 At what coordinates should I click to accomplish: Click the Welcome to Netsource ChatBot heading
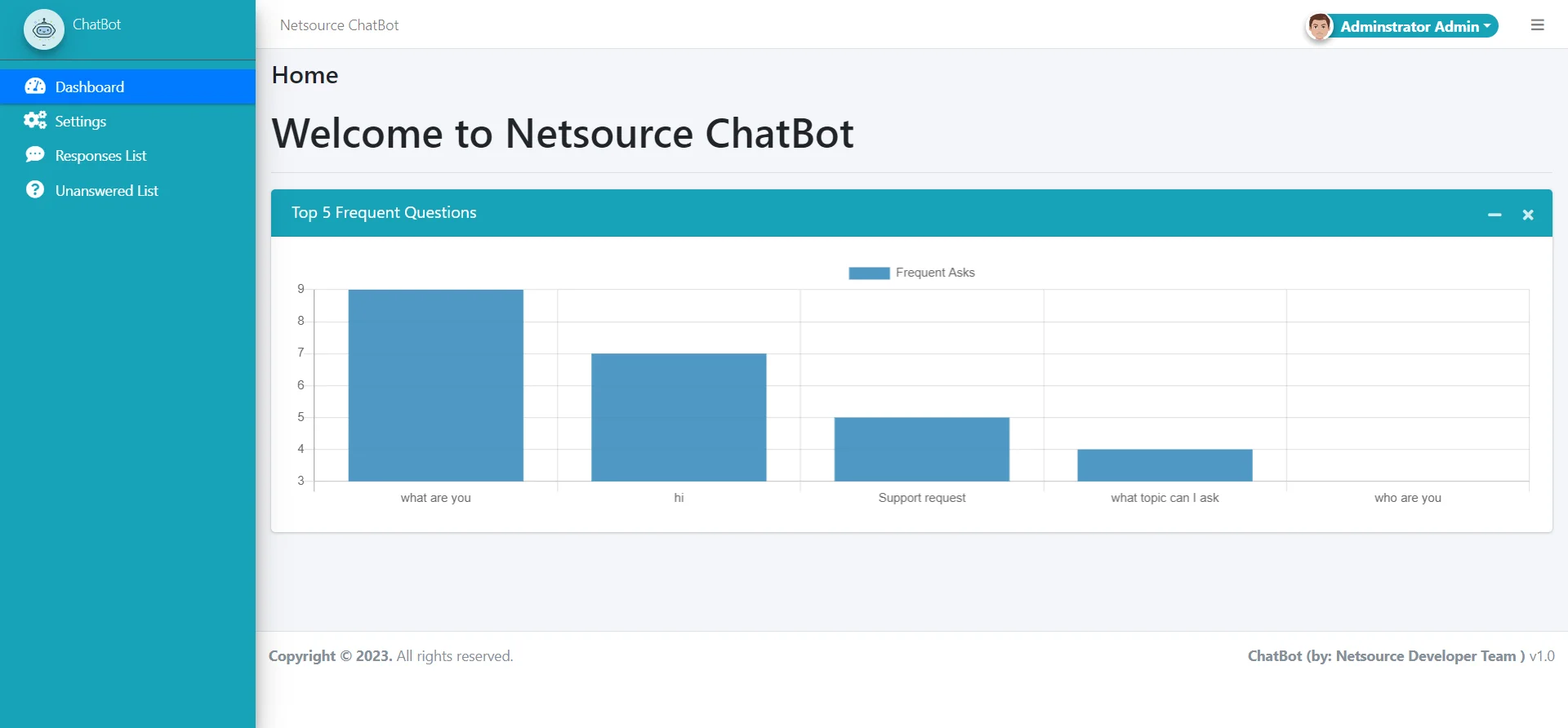563,133
